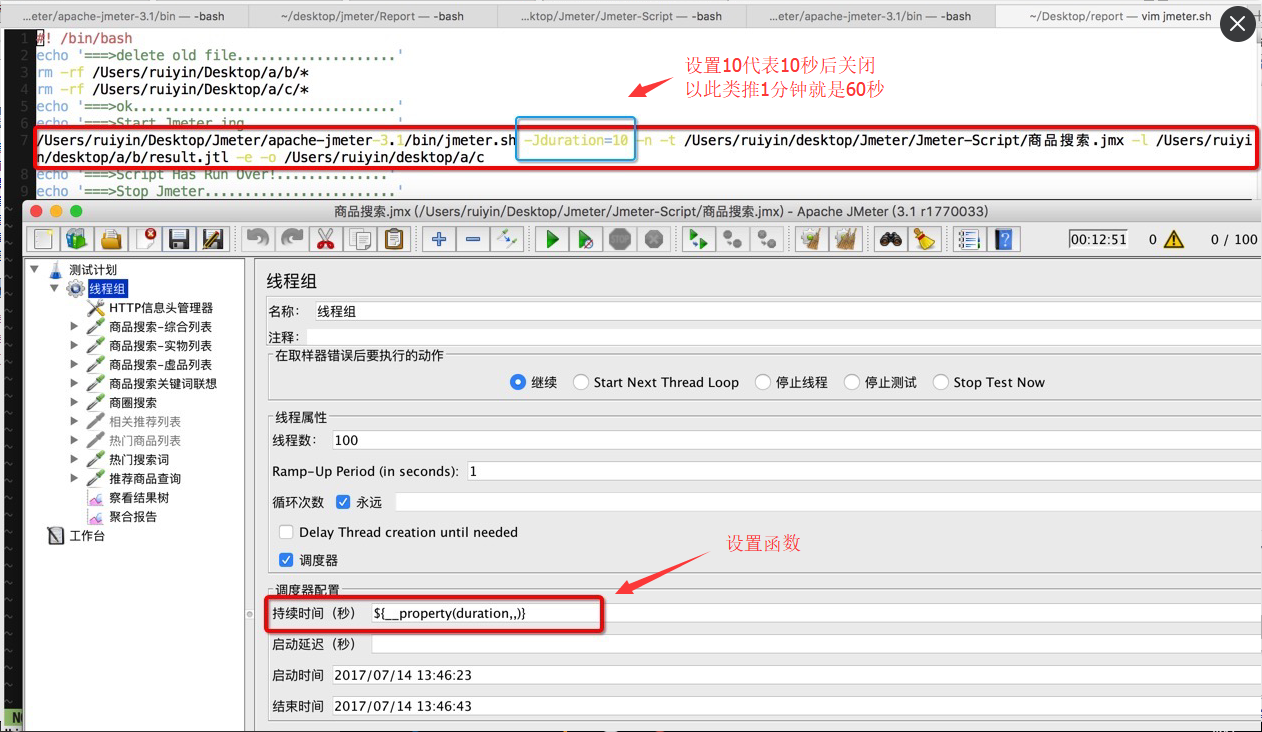This screenshot has width=1262, height=732.
Task: Switch to the vim jmeter.sh terminal tab
Action: [x=1120, y=16]
